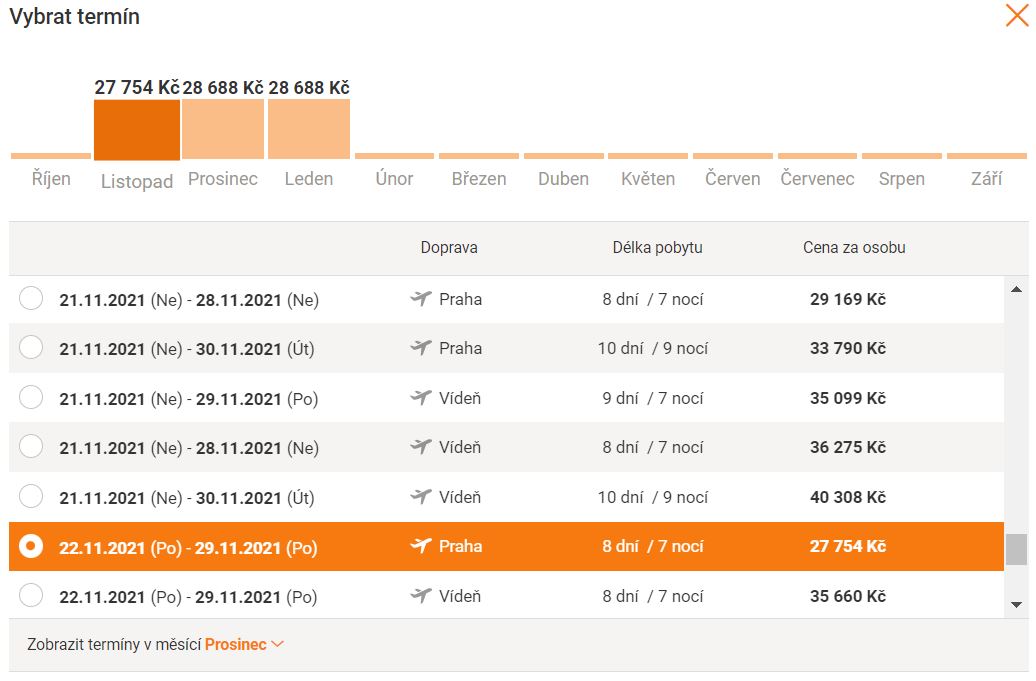The height and width of the screenshot is (681, 1036).
Task: Click plane icon in 35 099 Kč row
Action: (x=421, y=398)
